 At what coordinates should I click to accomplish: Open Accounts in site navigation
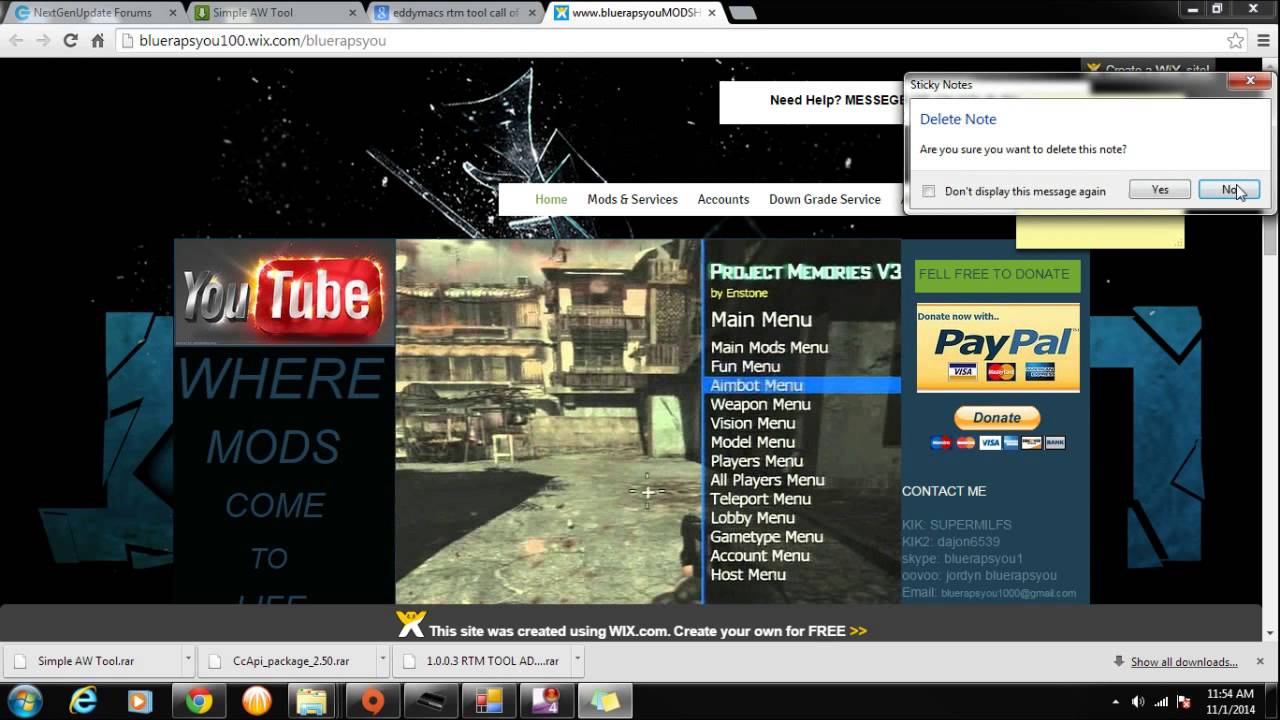(723, 199)
